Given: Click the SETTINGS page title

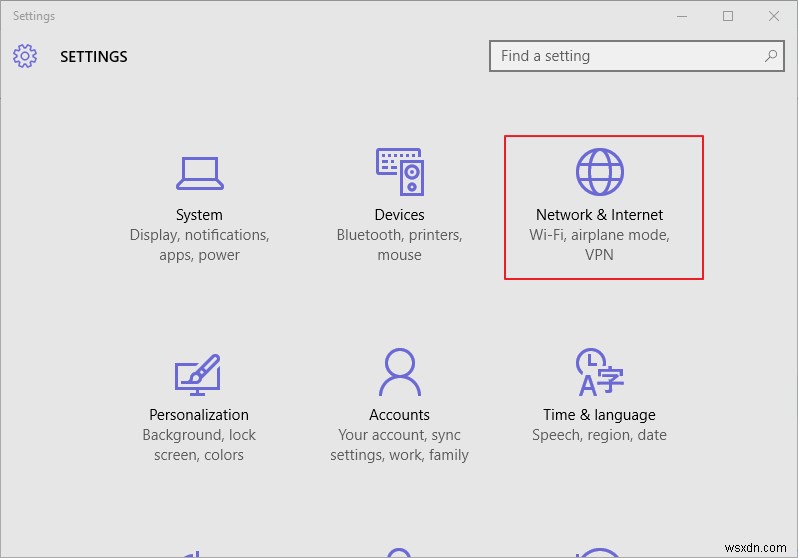Looking at the screenshot, I should coord(94,57).
